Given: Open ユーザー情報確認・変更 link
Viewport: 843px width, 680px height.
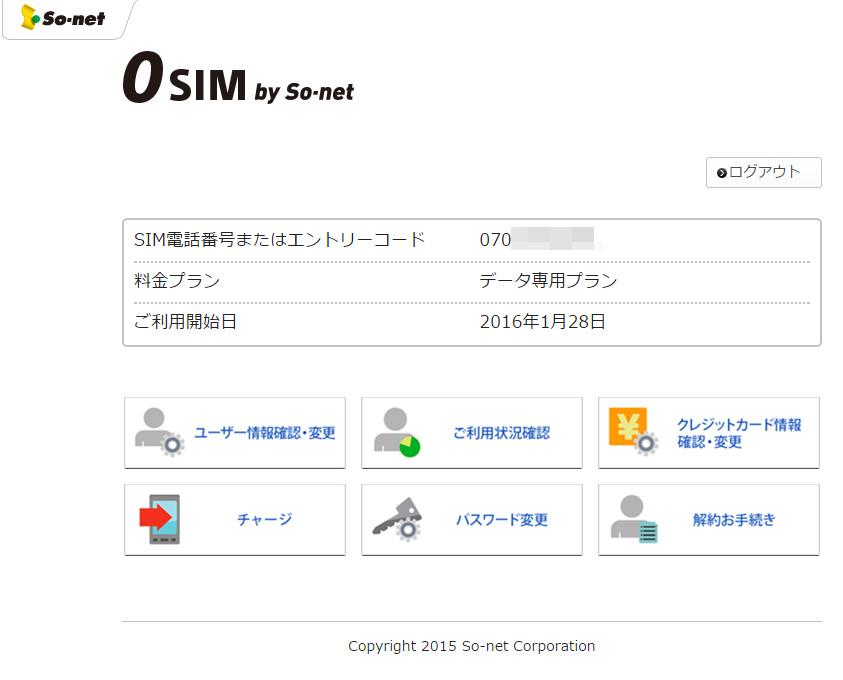Looking at the screenshot, I should pyautogui.click(x=235, y=433).
